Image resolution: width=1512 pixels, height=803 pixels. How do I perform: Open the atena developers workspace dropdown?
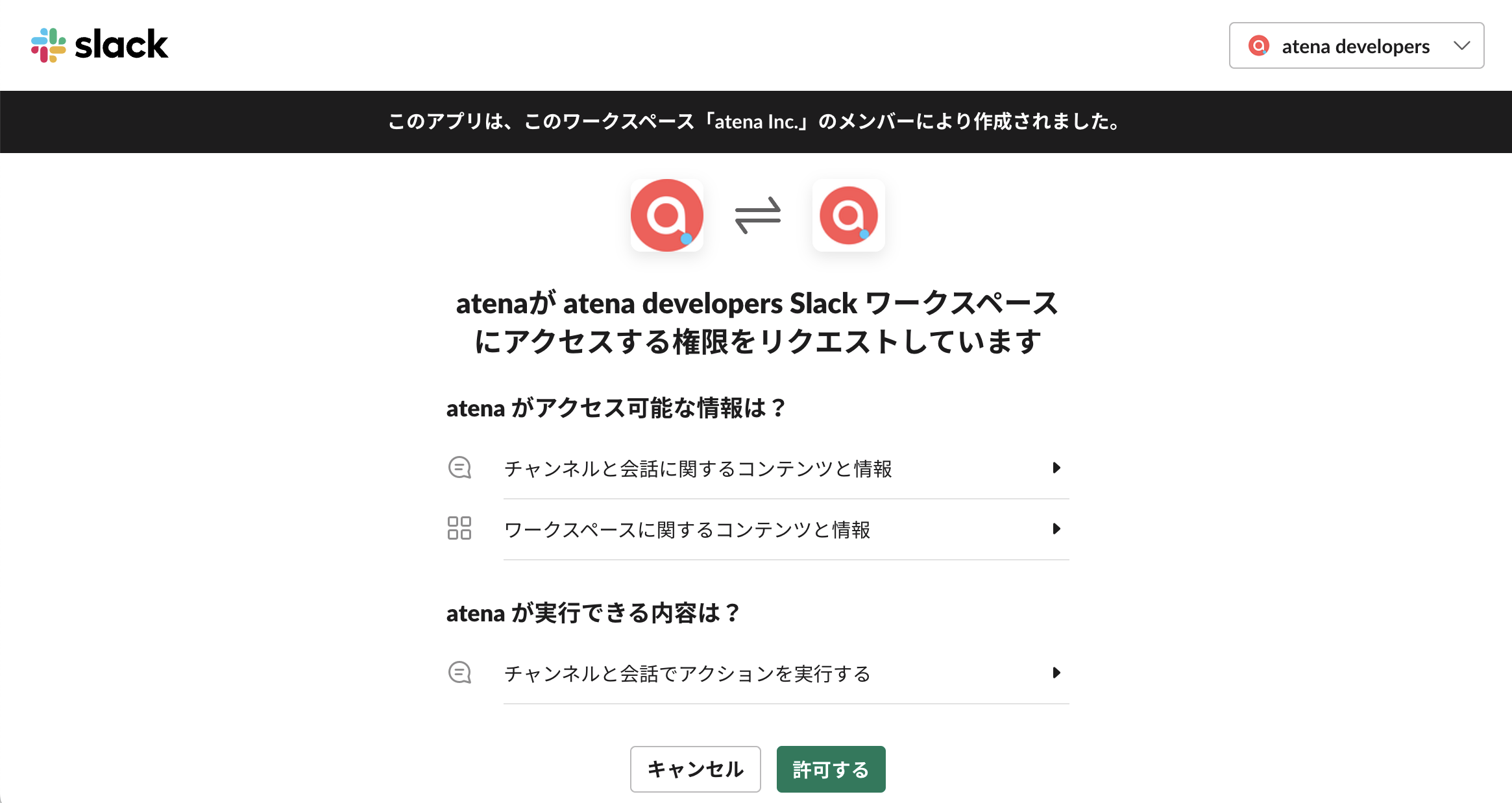(1356, 45)
